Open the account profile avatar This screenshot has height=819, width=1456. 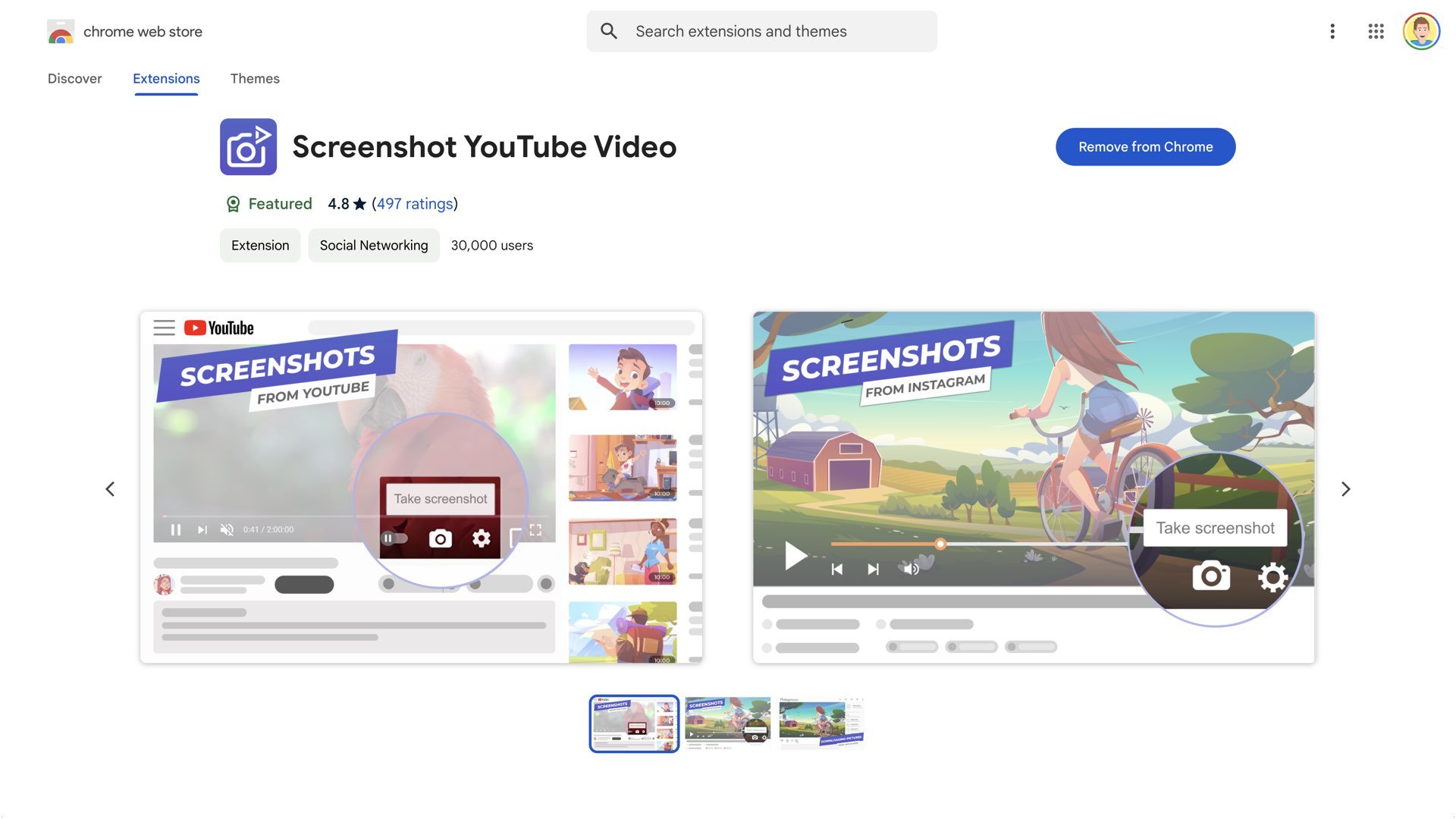click(1421, 31)
